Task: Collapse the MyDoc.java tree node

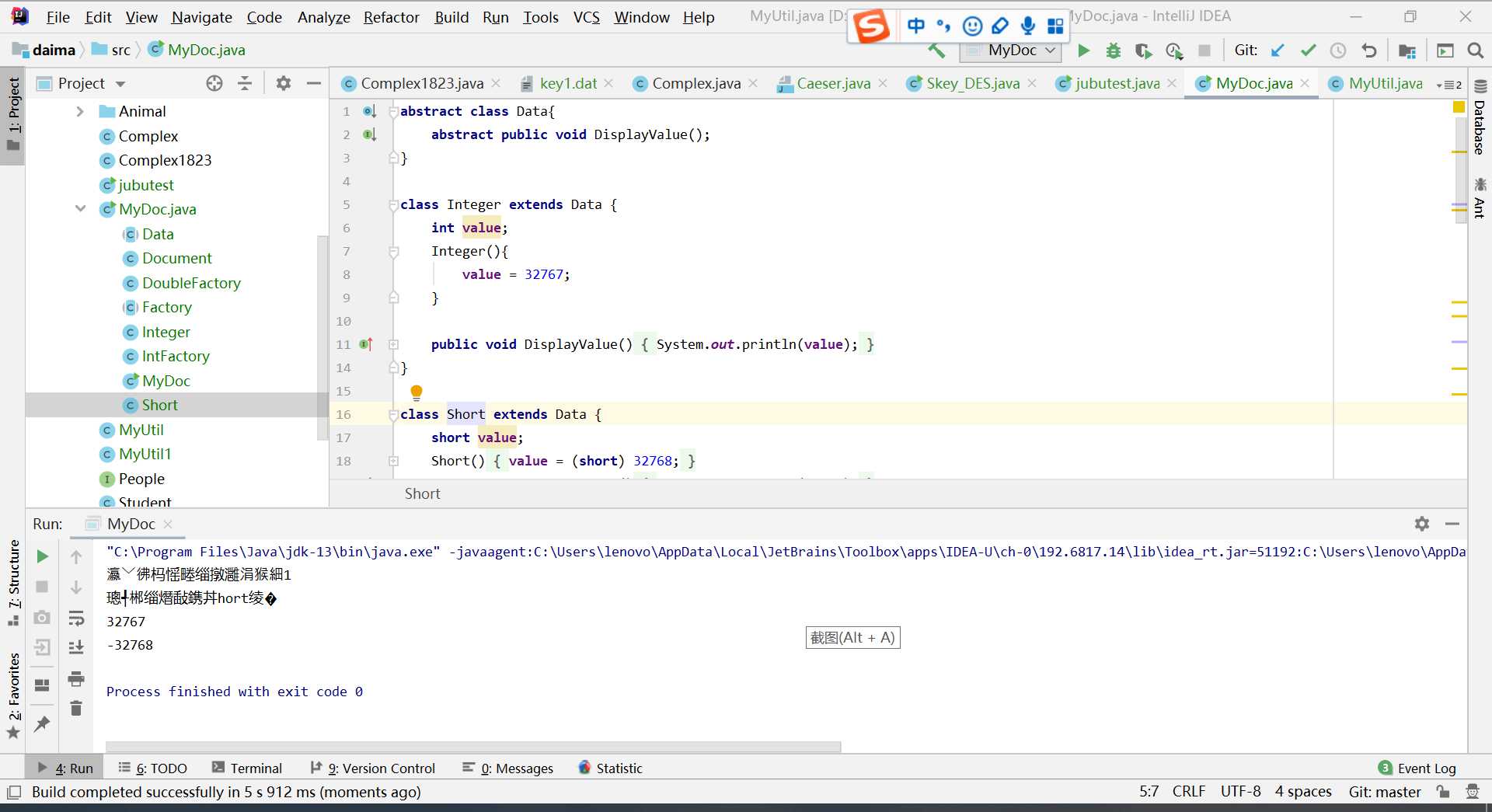Action: (x=80, y=209)
